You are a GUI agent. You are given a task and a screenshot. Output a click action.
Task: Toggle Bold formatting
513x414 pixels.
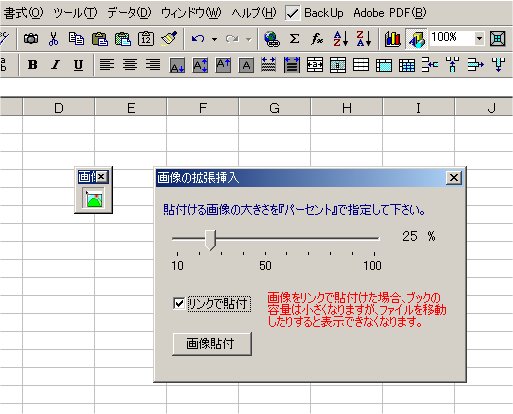pos(32,65)
